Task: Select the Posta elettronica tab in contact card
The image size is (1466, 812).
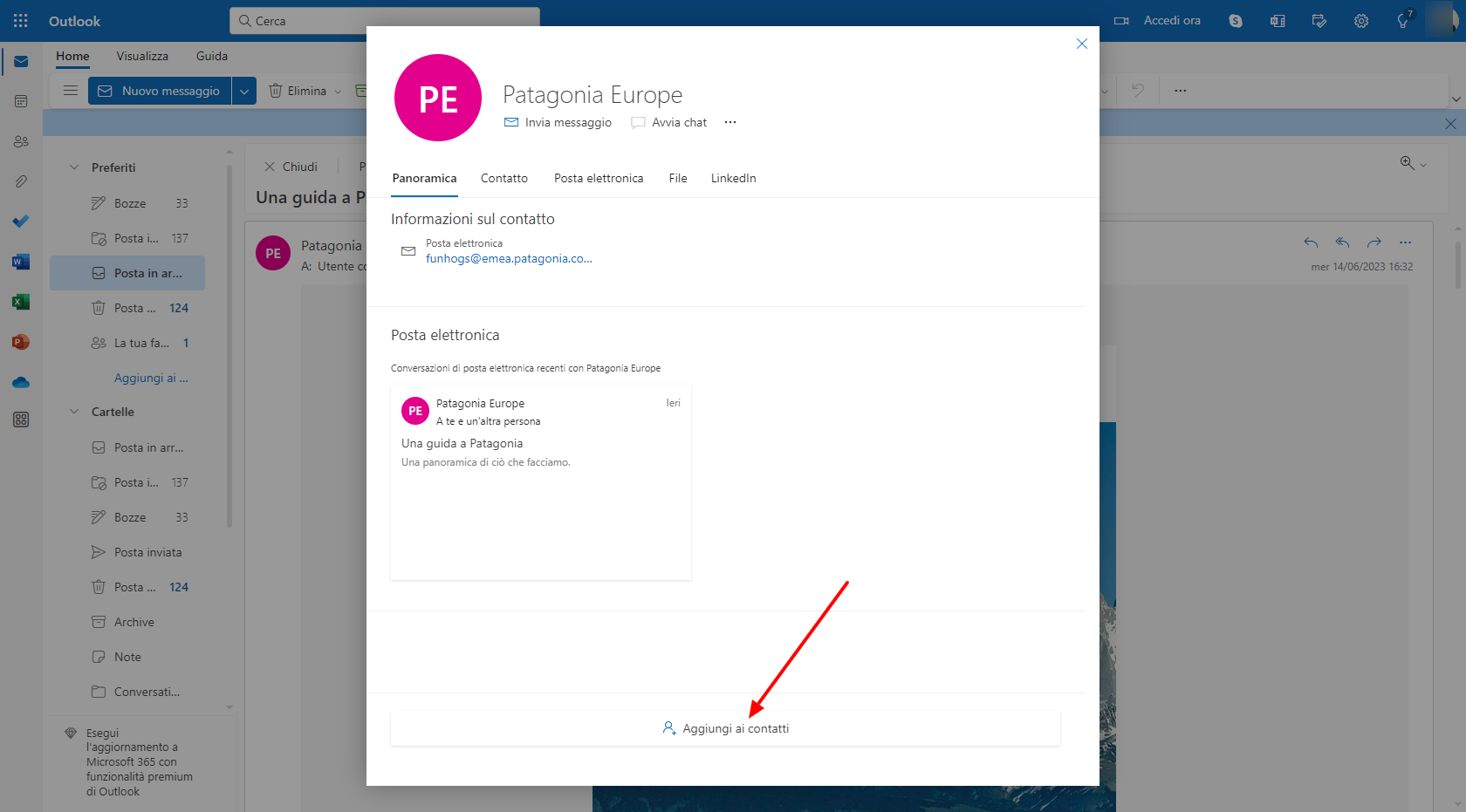Action: (599, 178)
